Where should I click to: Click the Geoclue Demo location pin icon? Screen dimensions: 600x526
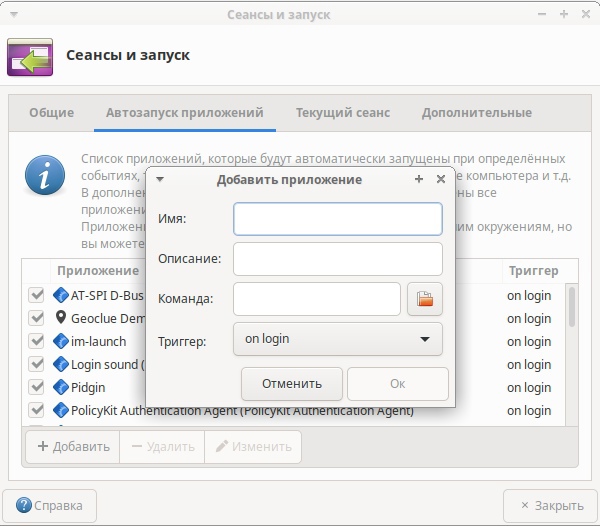pyautogui.click(x=61, y=318)
